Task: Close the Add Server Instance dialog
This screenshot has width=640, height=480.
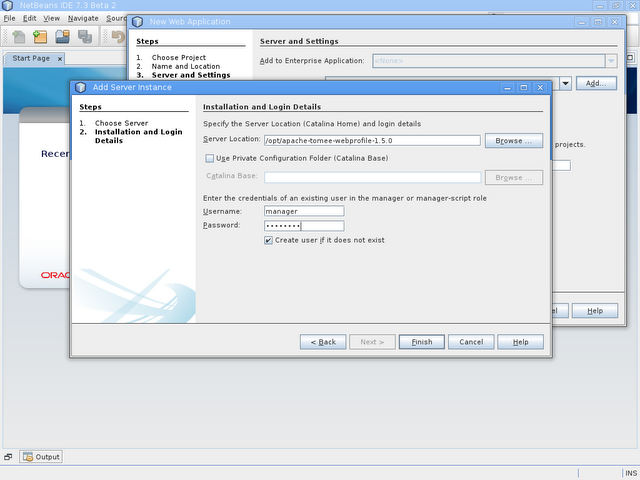Action: 540,87
